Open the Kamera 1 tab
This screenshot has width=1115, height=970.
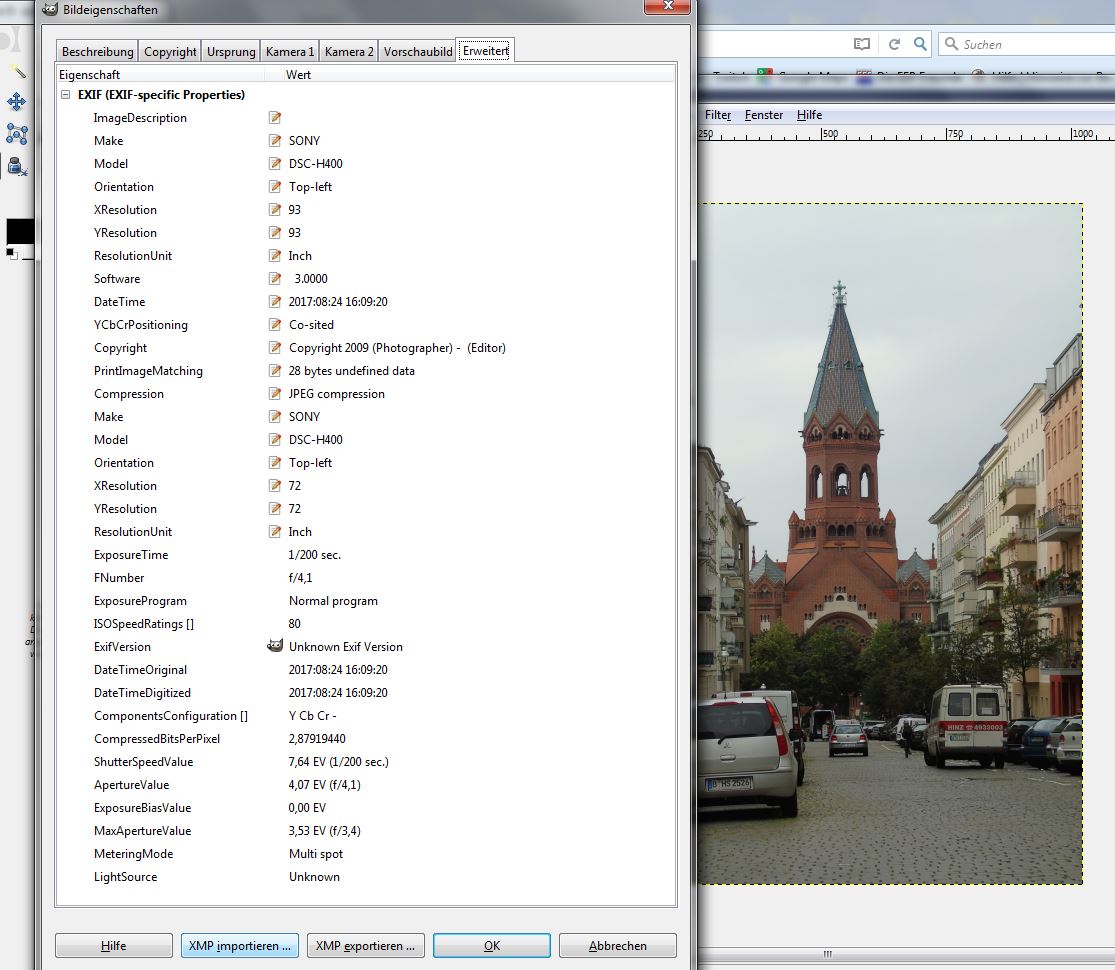pos(290,52)
